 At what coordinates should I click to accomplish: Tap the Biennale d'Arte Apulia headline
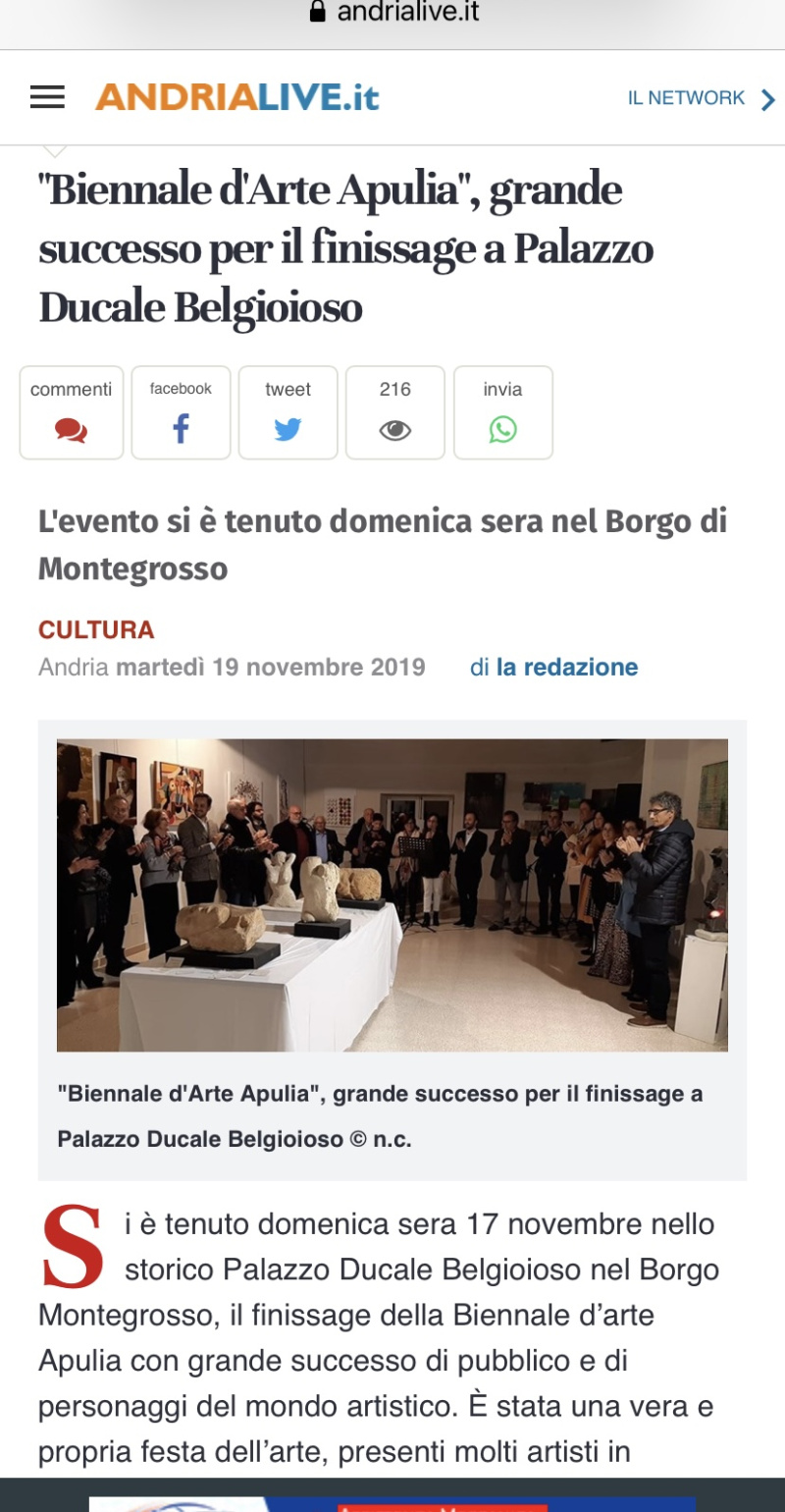point(345,248)
